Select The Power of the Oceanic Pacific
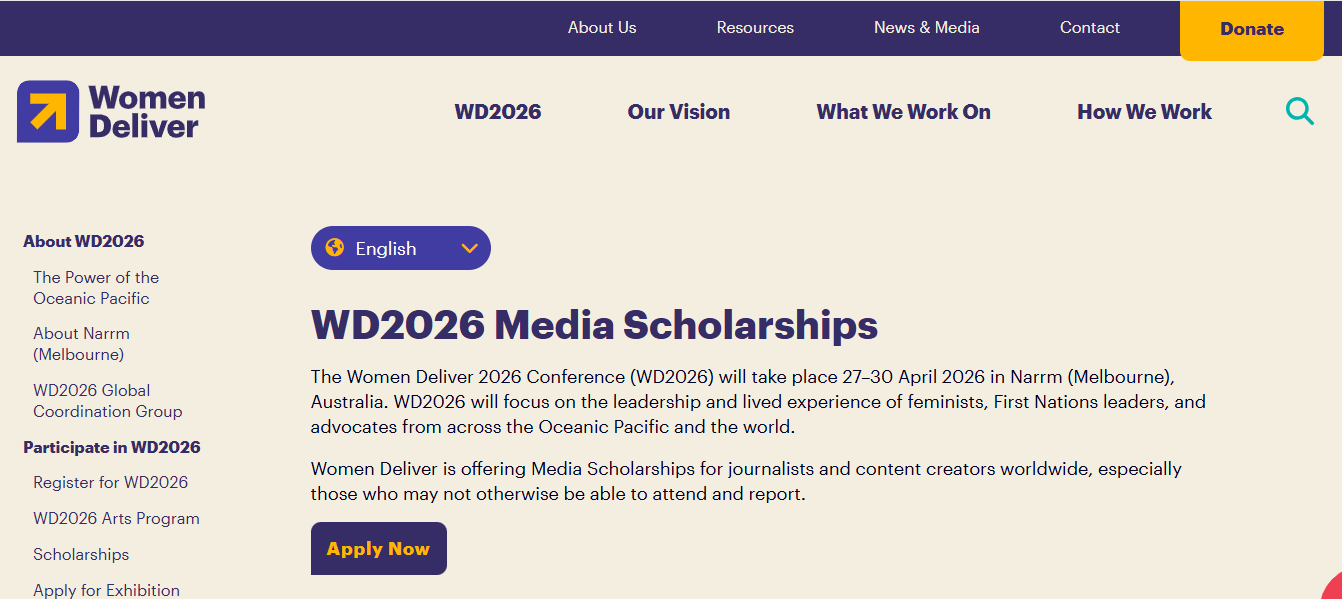Screen dimensions: 1342x599 coord(96,288)
